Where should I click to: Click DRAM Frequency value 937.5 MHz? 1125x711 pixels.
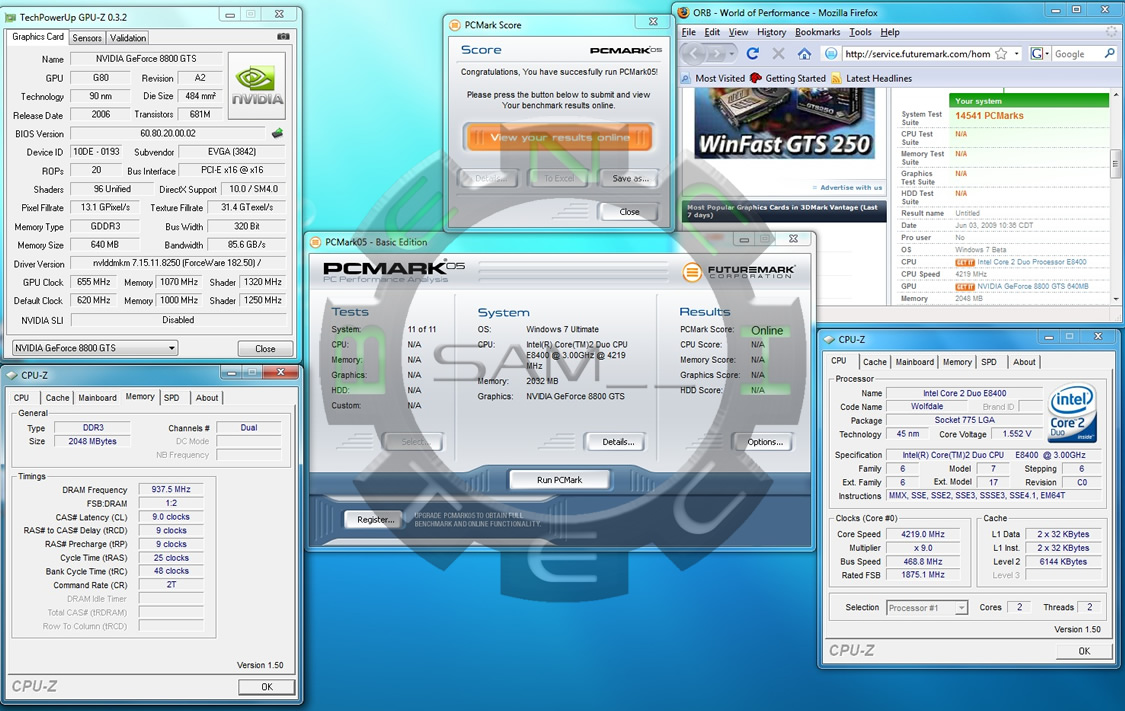point(171,489)
